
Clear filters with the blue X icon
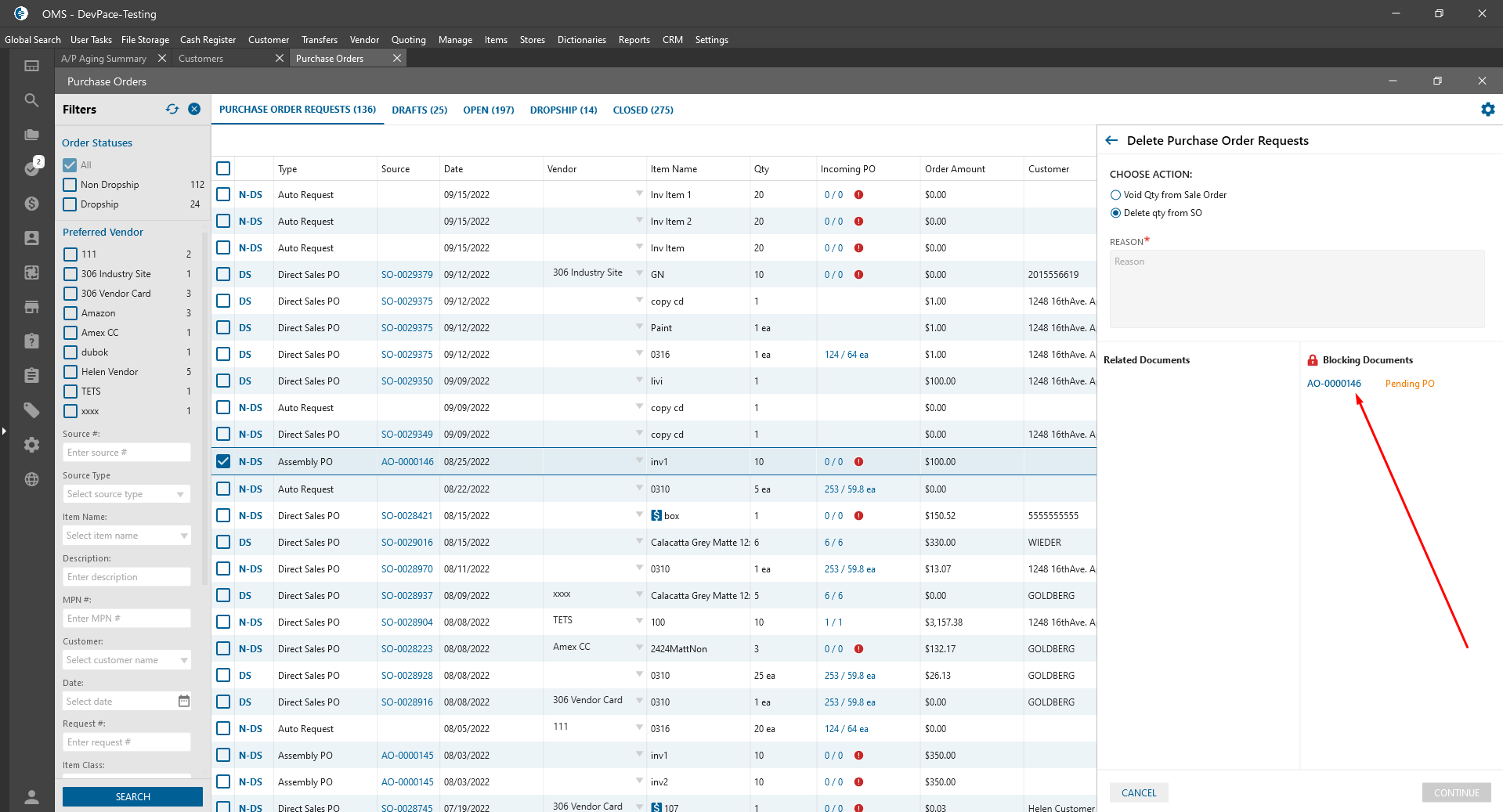click(x=194, y=110)
